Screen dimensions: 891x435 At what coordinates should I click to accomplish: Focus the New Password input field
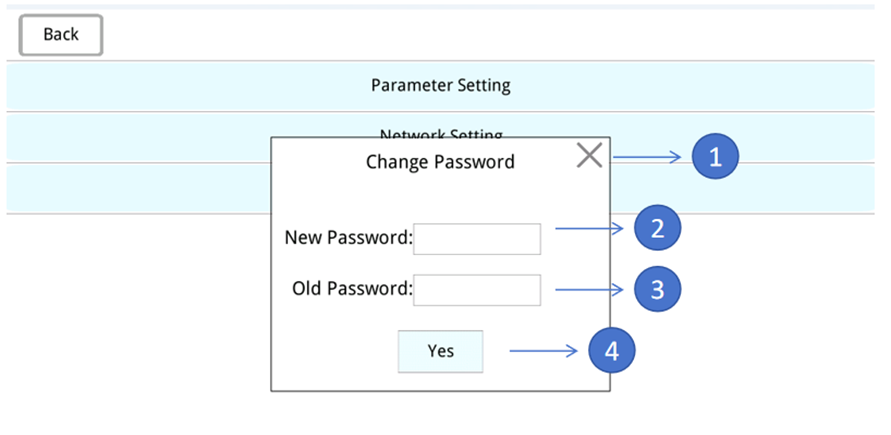pyautogui.click(x=477, y=239)
